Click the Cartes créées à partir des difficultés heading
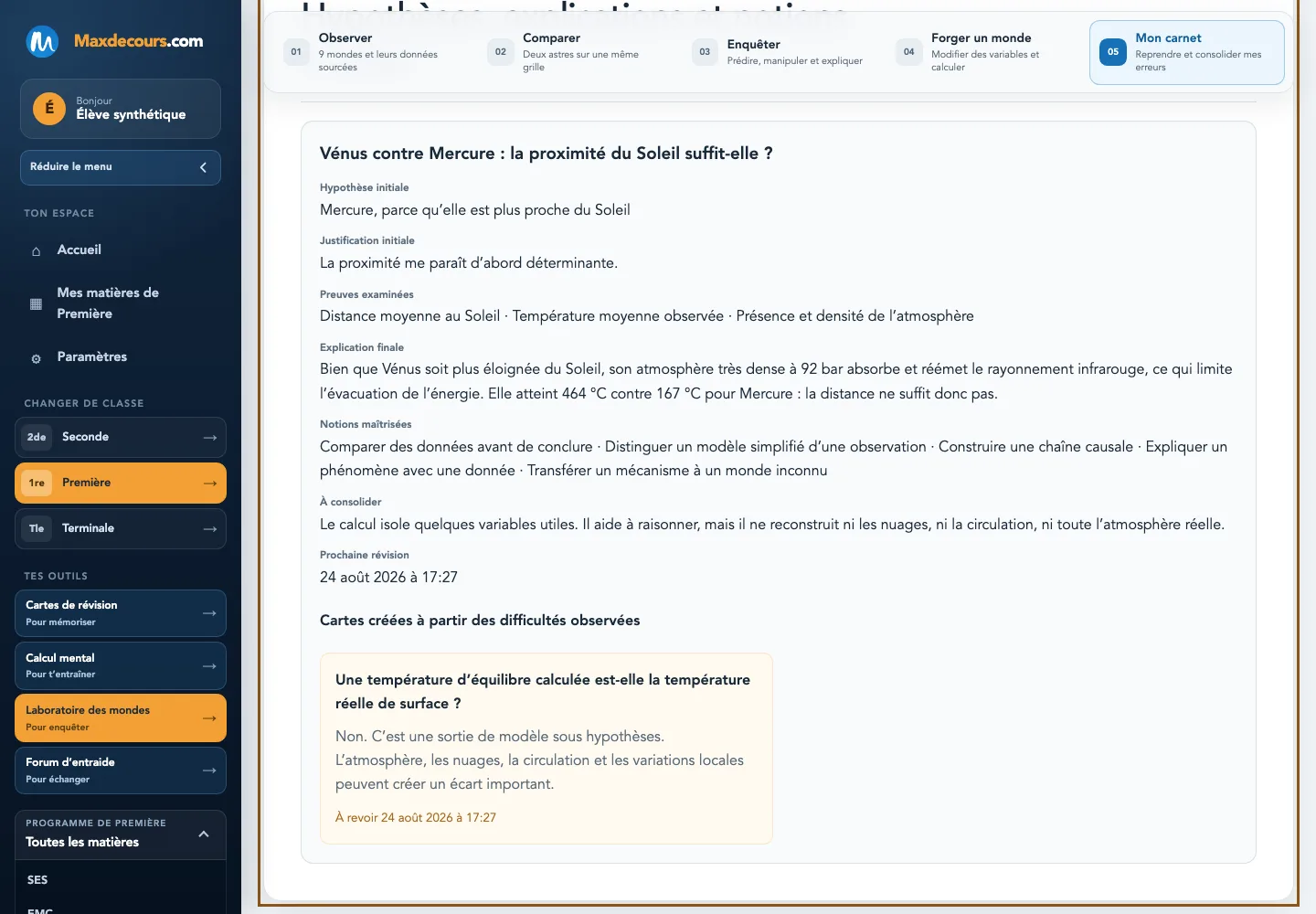The height and width of the screenshot is (914, 1316). (x=480, y=621)
